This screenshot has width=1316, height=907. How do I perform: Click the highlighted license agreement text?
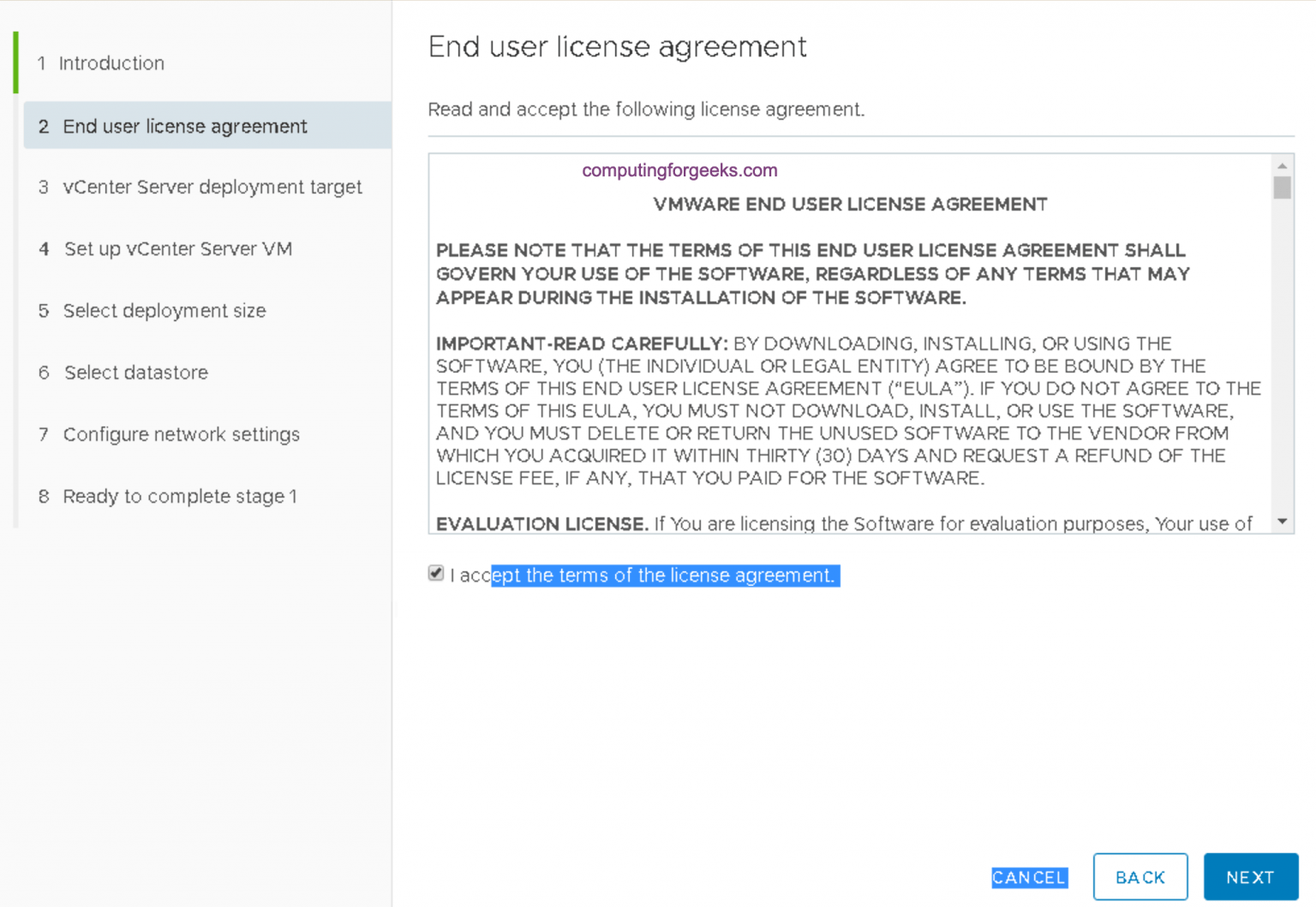coord(664,575)
